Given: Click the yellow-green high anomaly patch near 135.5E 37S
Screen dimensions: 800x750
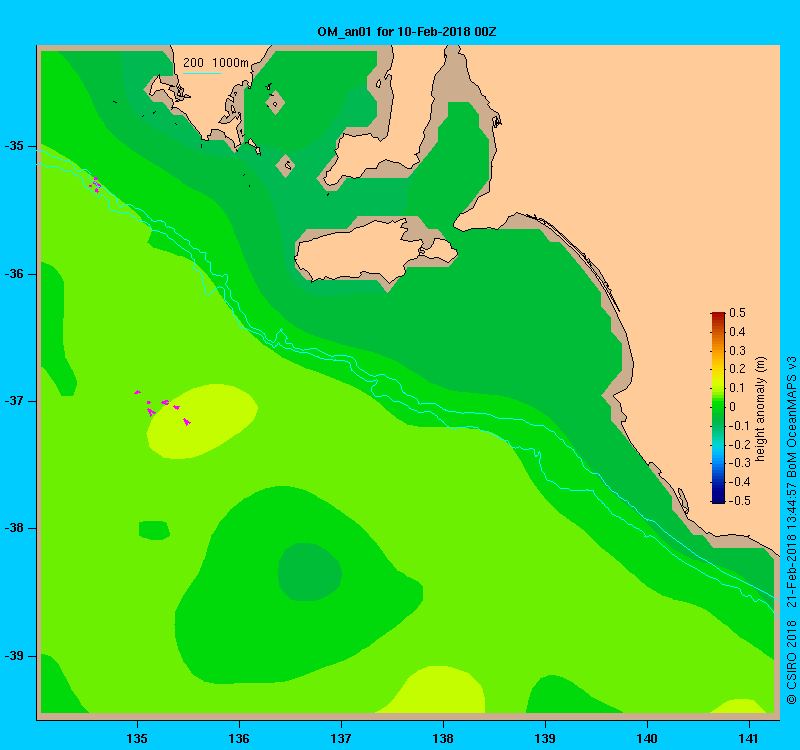Looking at the screenshot, I should click(x=202, y=421).
